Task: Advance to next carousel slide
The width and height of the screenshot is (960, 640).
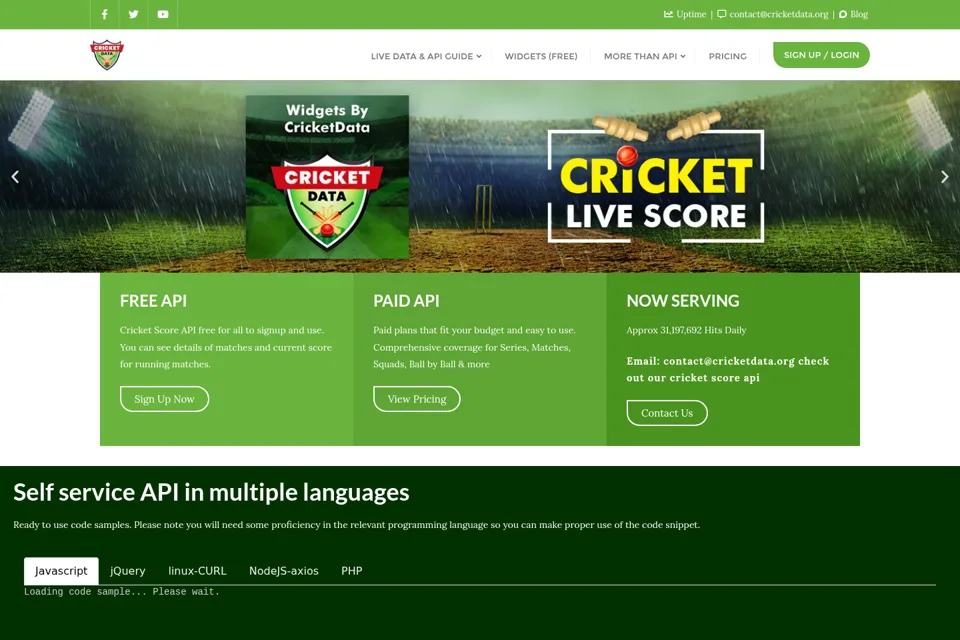Action: 945,177
